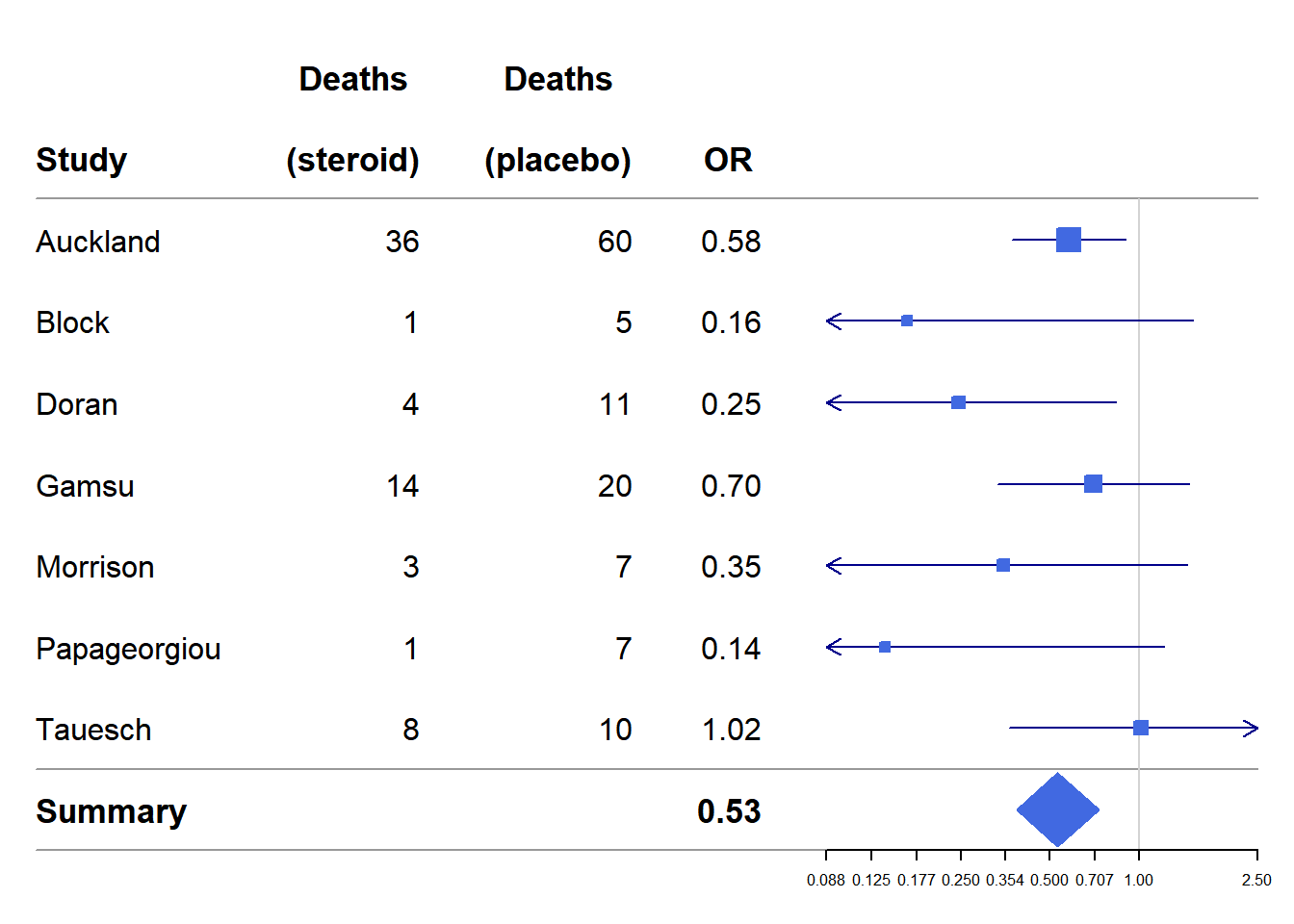Screen dimensions: 1294x924
Task: Click the Gamsu odds ratio square marker
Action: (1093, 483)
